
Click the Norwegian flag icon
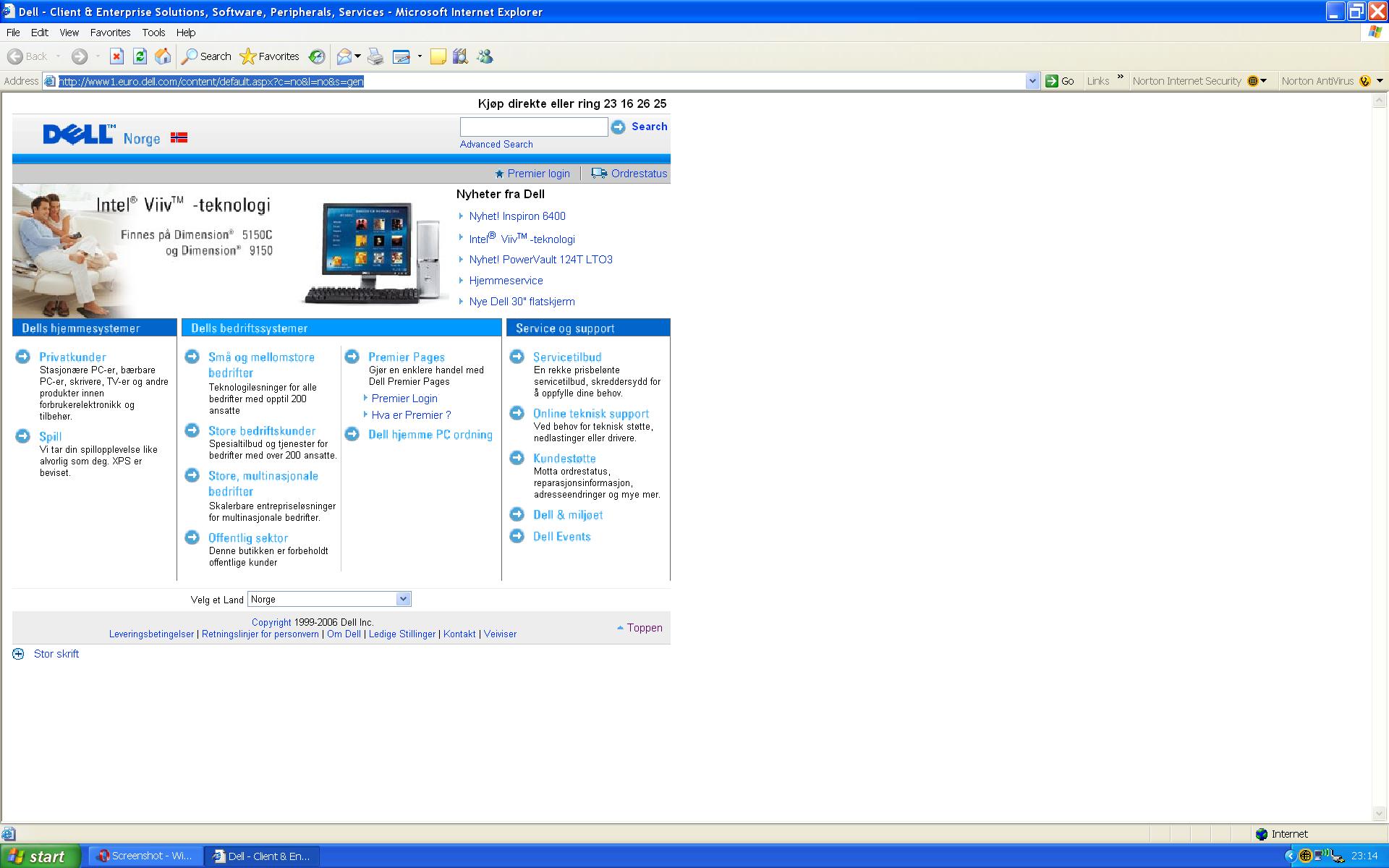tap(179, 137)
